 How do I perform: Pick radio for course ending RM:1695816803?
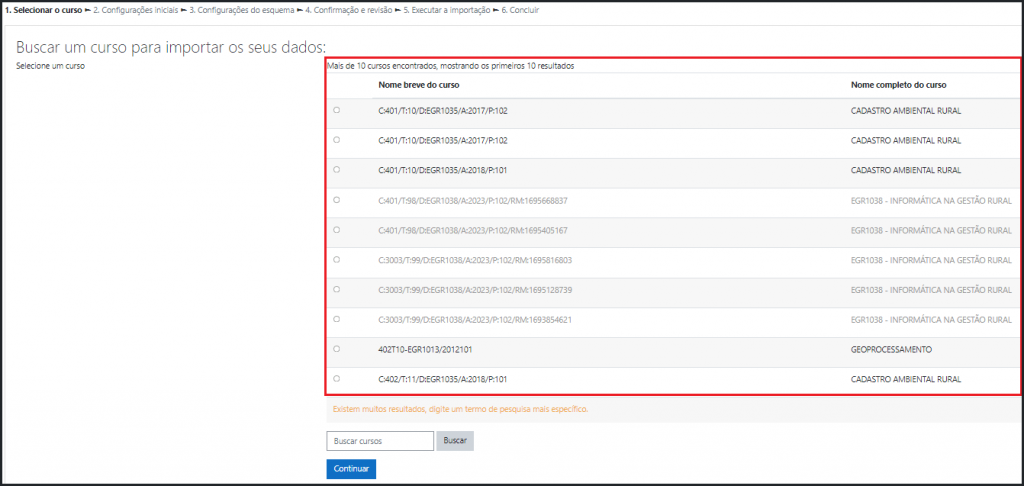(x=336, y=260)
